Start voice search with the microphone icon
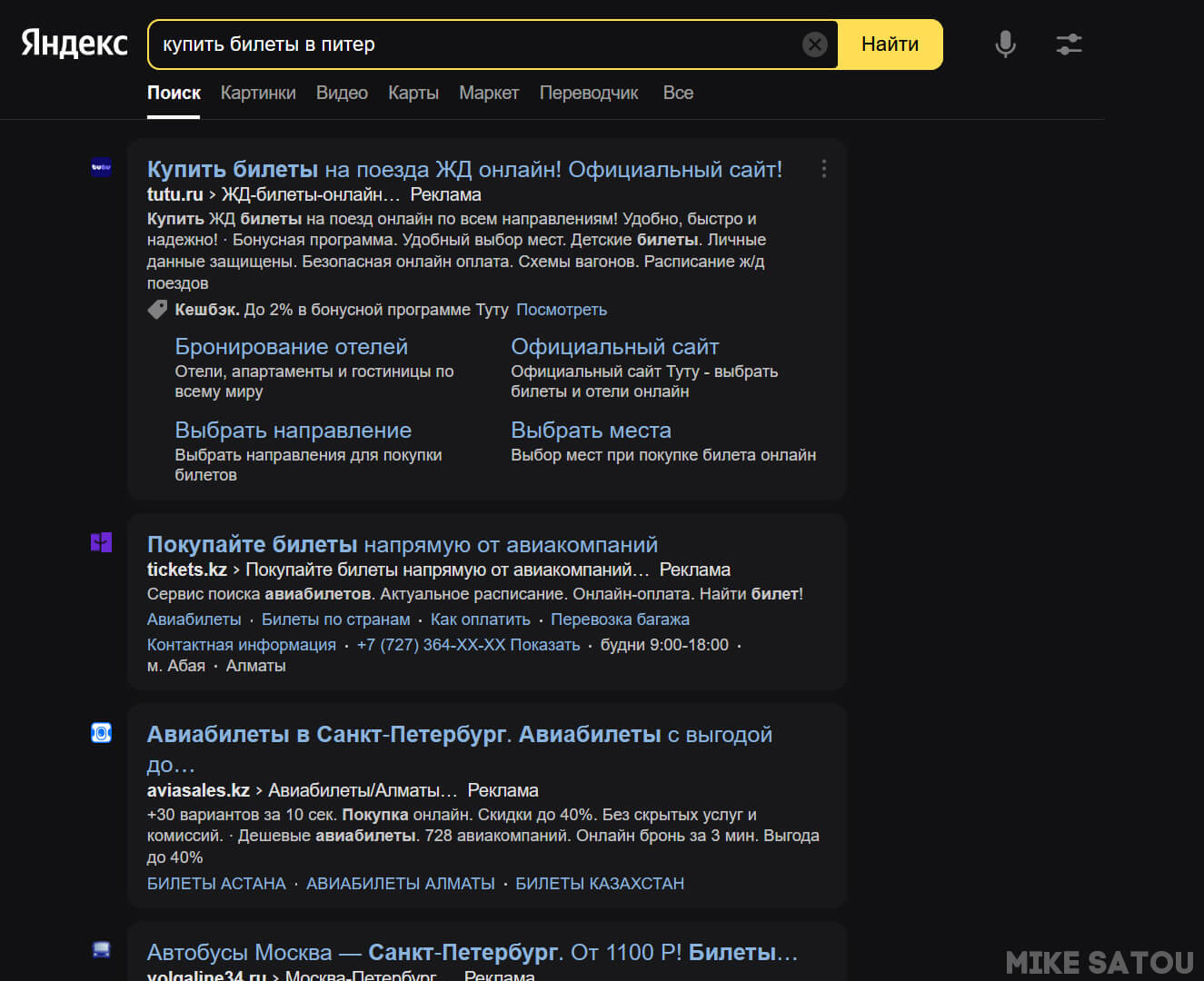This screenshot has width=1204, height=981. coord(1005,44)
